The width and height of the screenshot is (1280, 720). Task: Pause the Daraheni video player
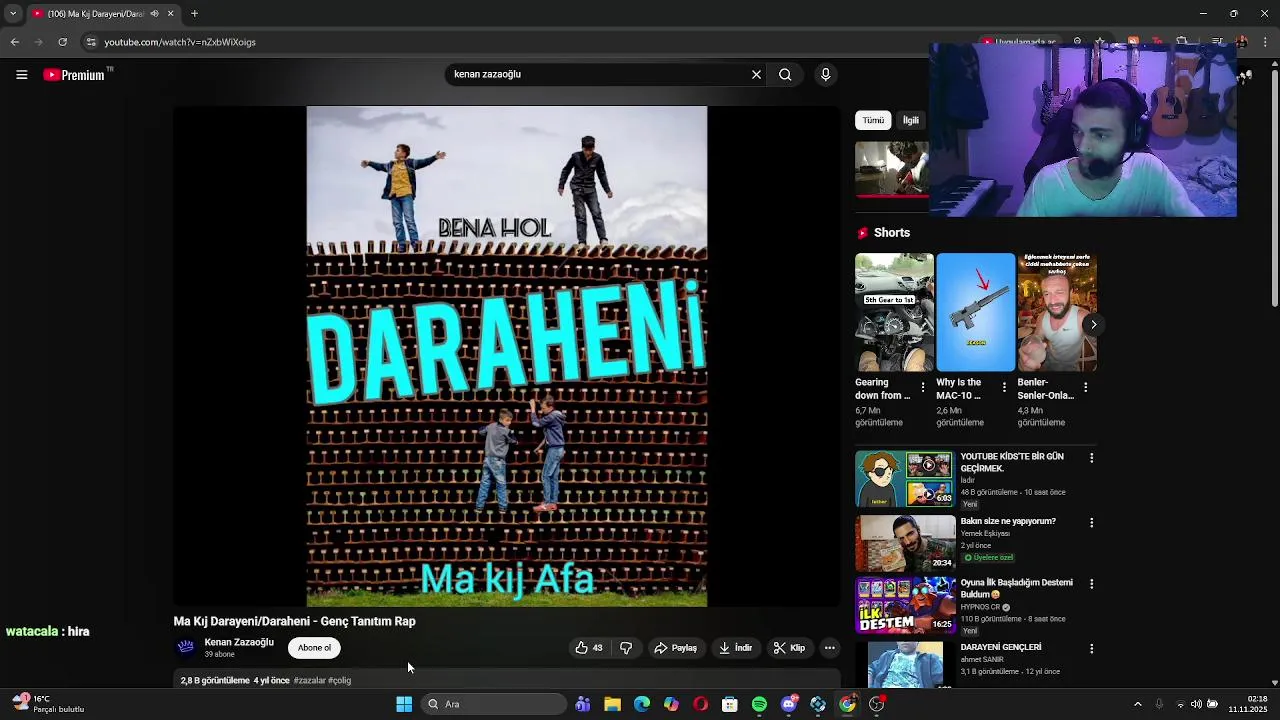507,356
